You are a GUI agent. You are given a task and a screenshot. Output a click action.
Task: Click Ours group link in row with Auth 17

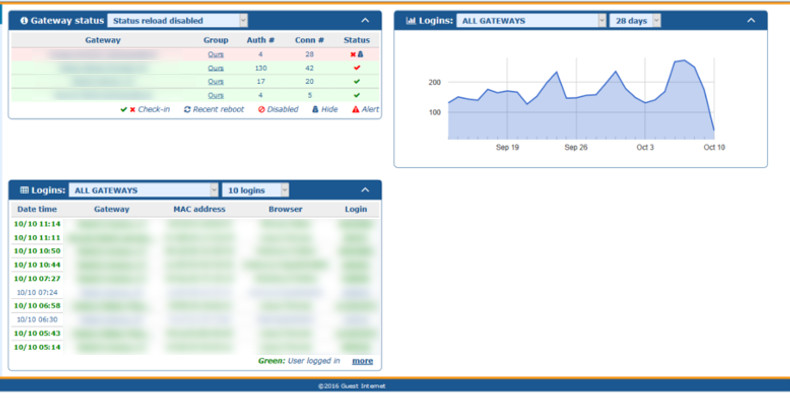click(216, 82)
